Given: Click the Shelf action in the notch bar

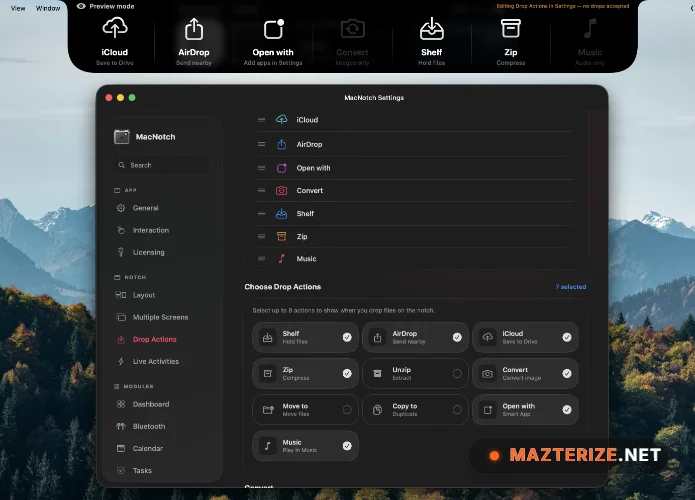Looking at the screenshot, I should (431, 42).
